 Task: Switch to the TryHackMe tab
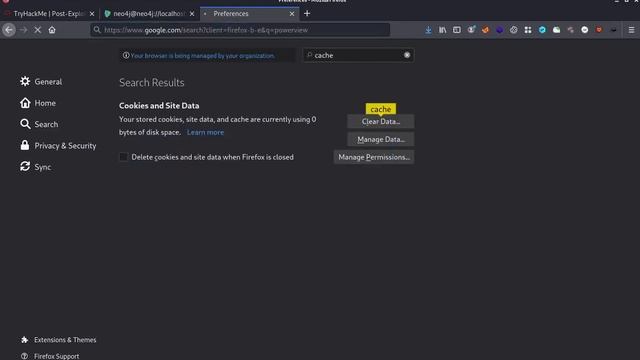(50, 13)
